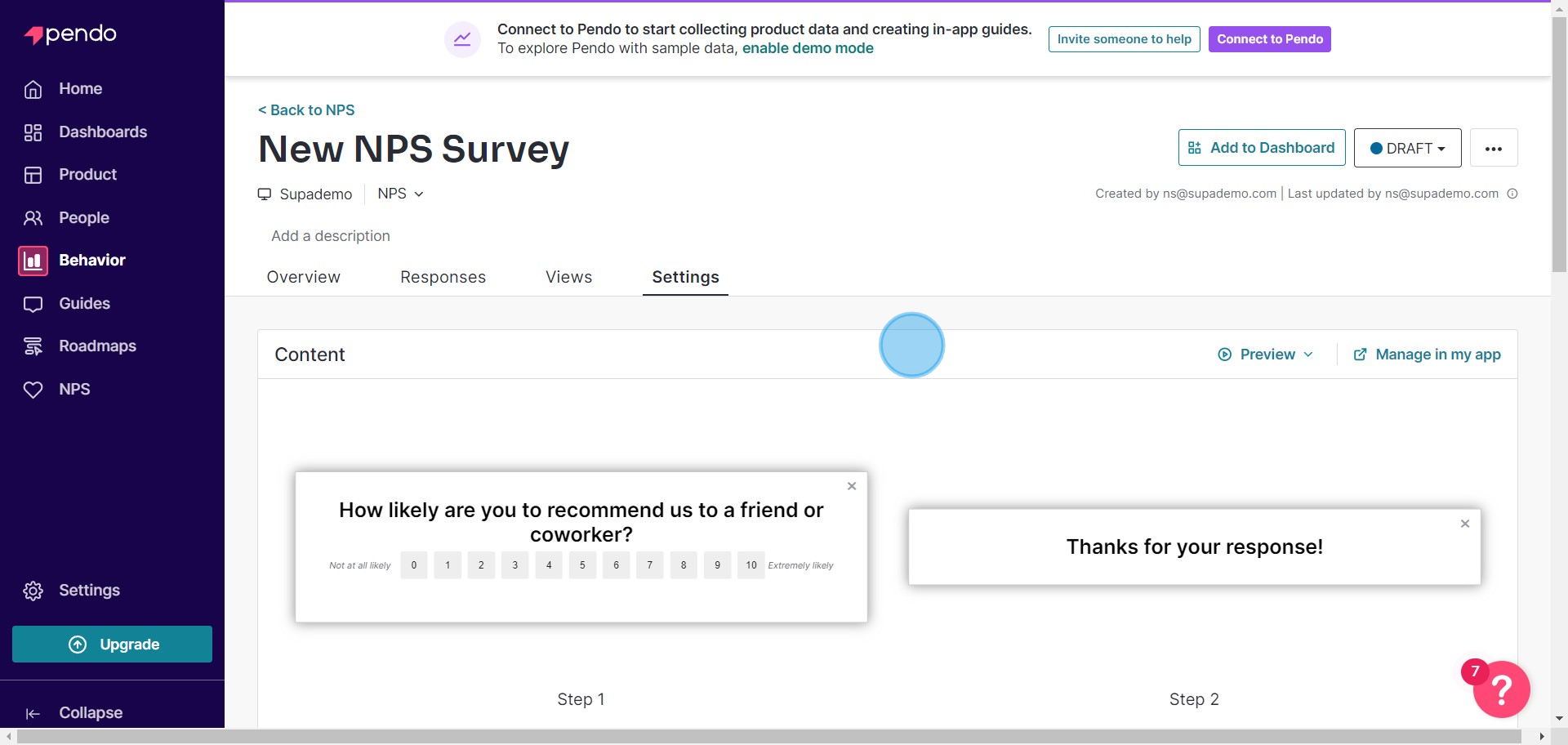The height and width of the screenshot is (745, 1568).
Task: Close the Thanks for your response card
Action: tap(1465, 524)
